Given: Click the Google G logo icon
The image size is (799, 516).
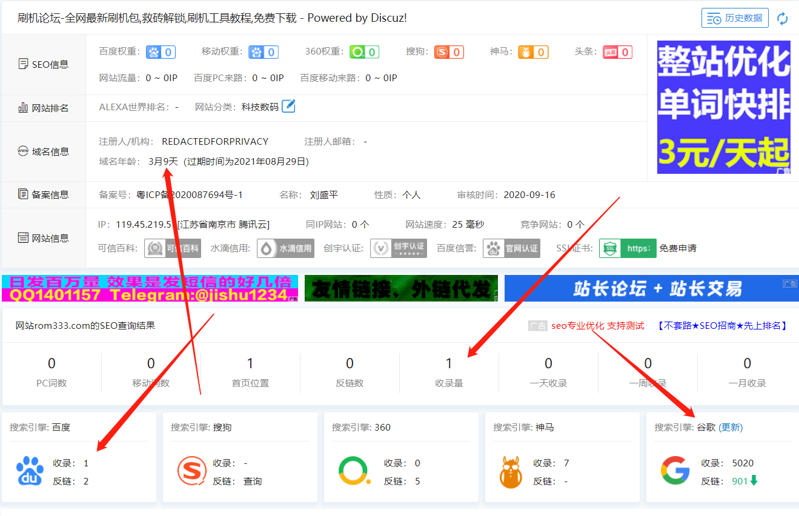Looking at the screenshot, I should coord(675,470).
